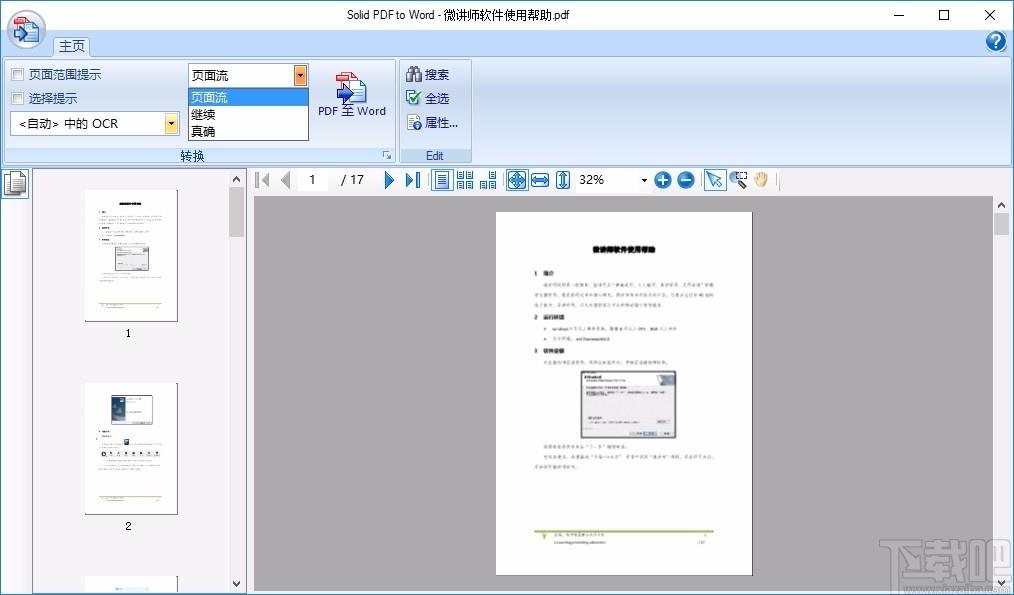Go to the previous page
1014x595 pixels.
click(285, 180)
